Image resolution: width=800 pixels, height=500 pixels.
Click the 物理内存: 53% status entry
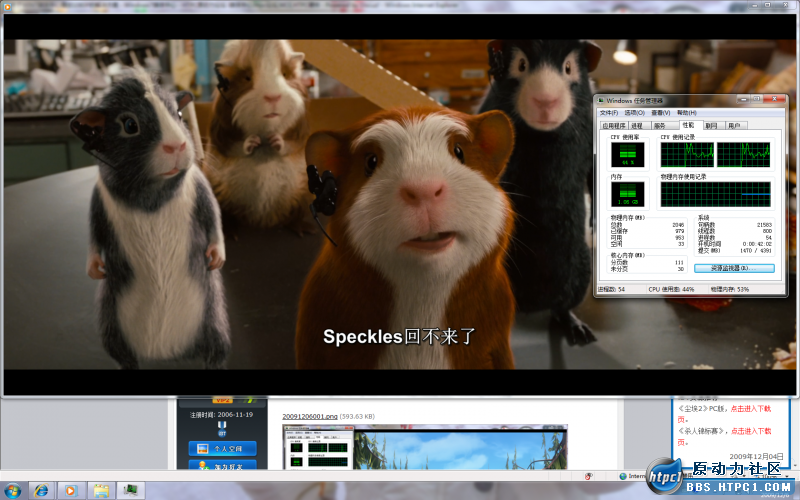pos(730,289)
